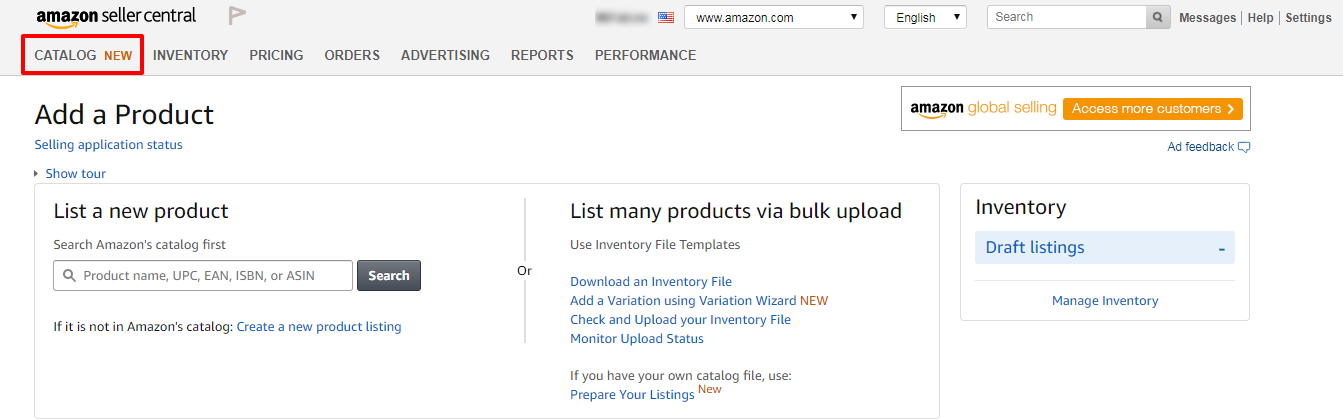Open the Selling application status link
Image resolution: width=1343 pixels, height=419 pixels.
(x=108, y=145)
